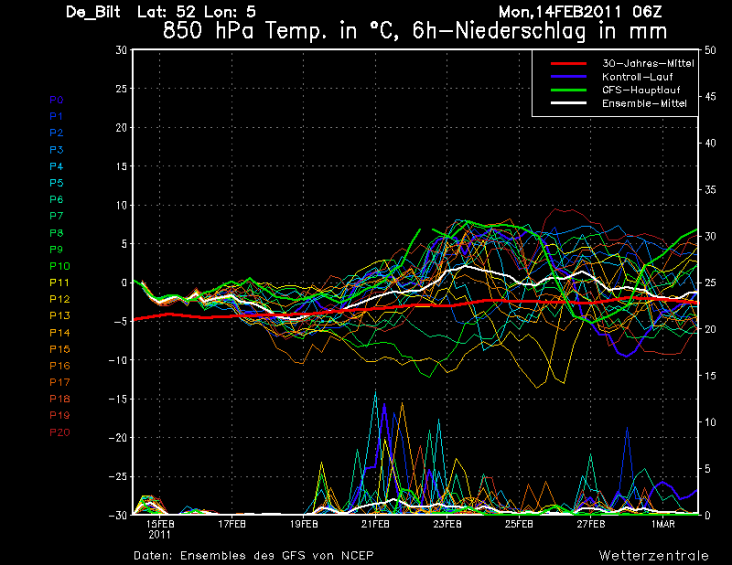Click the P10 ensemble member label
Screen dimensions: 732x565
(x=60, y=266)
